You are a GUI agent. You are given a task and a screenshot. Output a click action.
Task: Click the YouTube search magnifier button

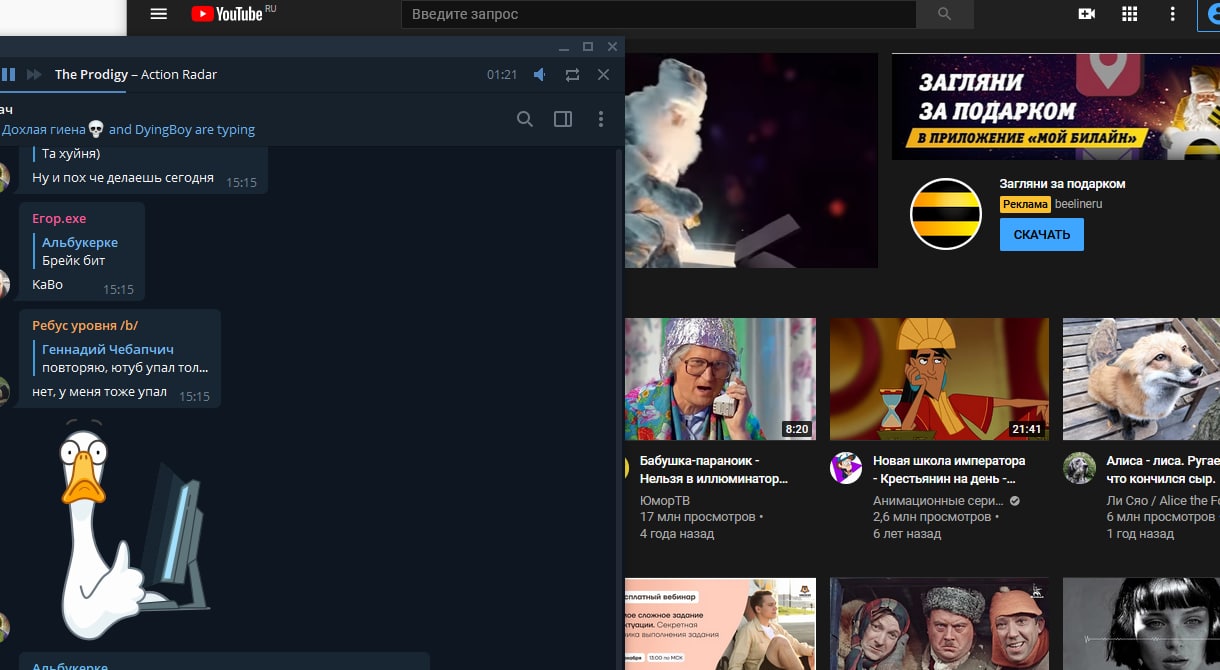[x=945, y=14]
